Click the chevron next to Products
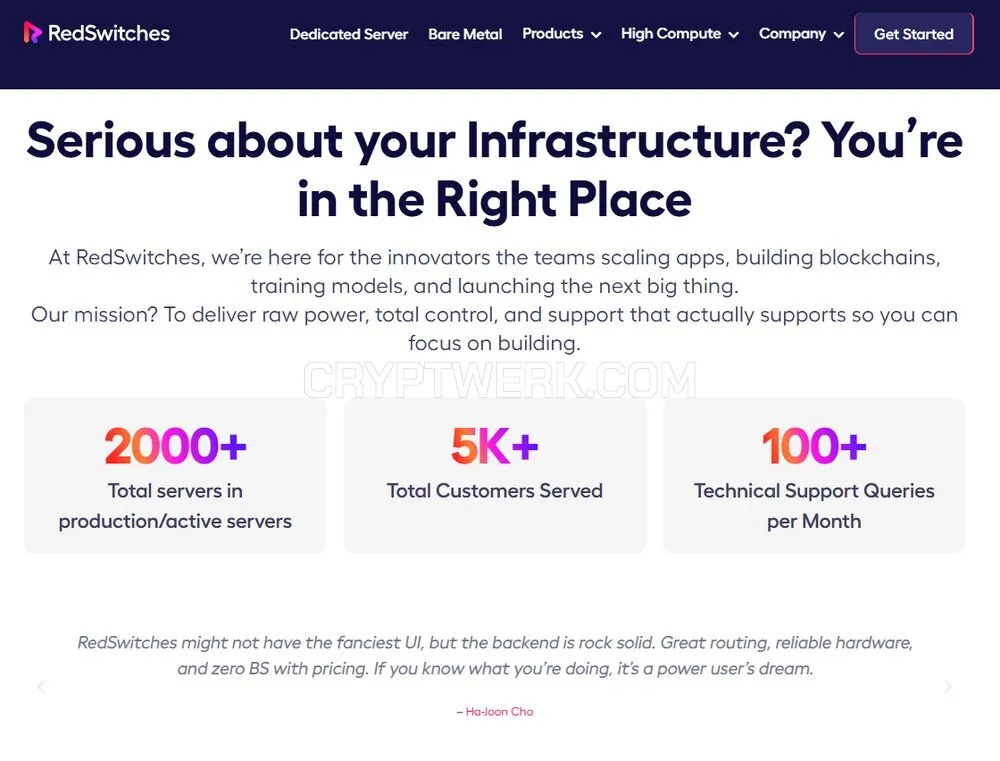 tap(596, 35)
